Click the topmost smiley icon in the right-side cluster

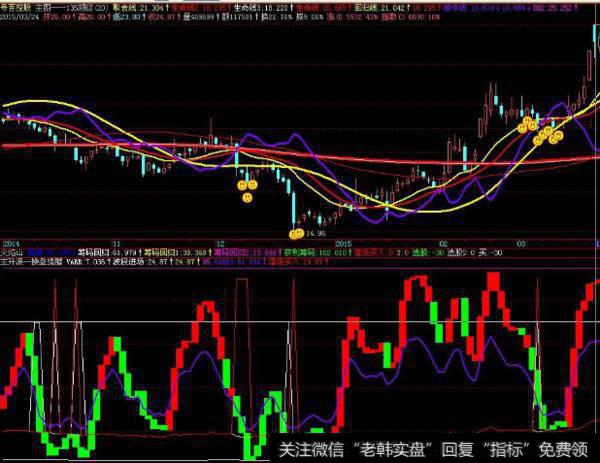pyautogui.click(x=523, y=124)
